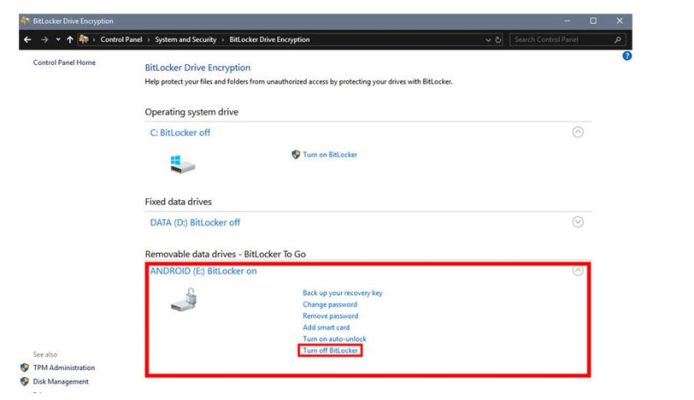694x400 pixels.
Task: Click Change password link
Action: pos(330,304)
